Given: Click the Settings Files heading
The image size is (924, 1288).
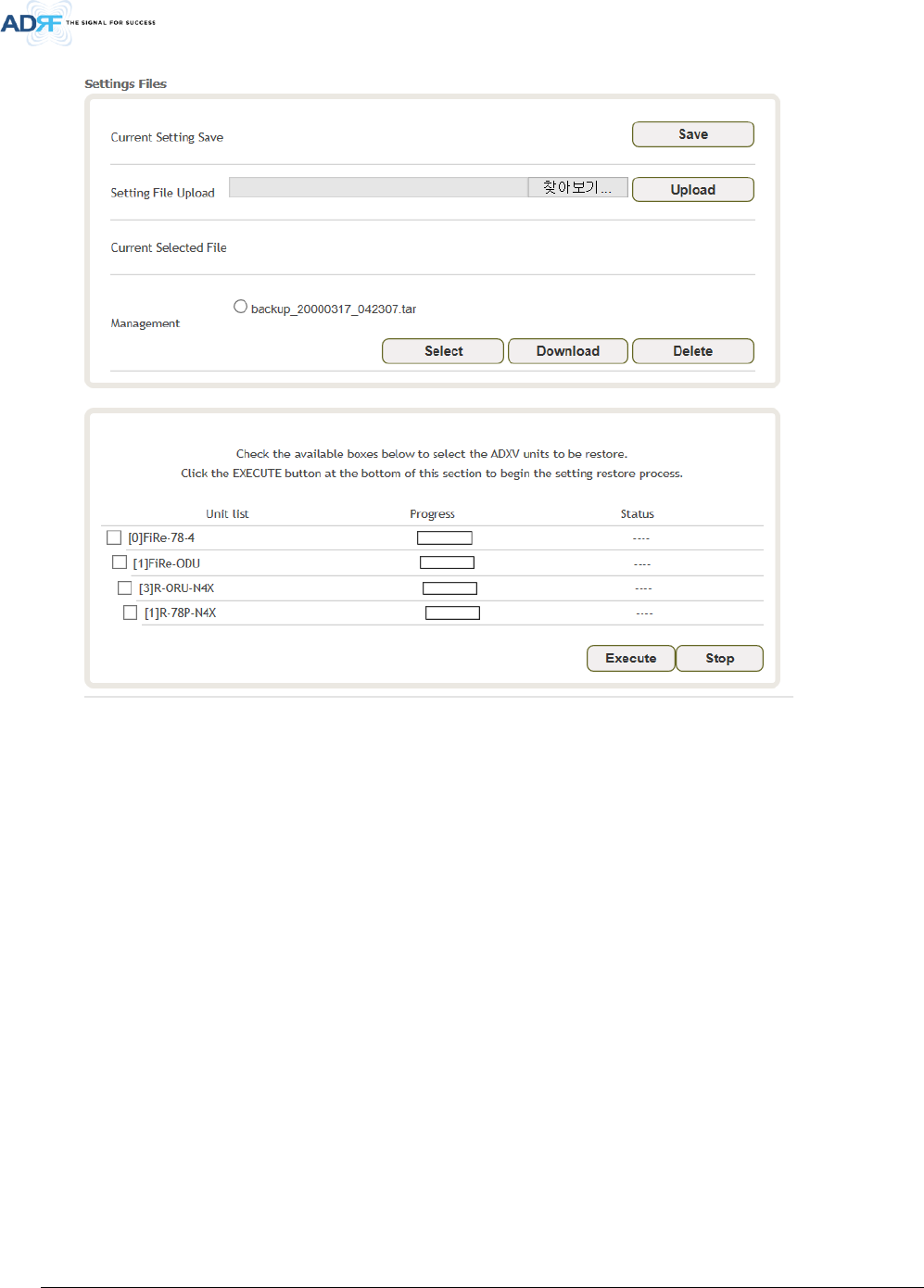Looking at the screenshot, I should coord(125,83).
